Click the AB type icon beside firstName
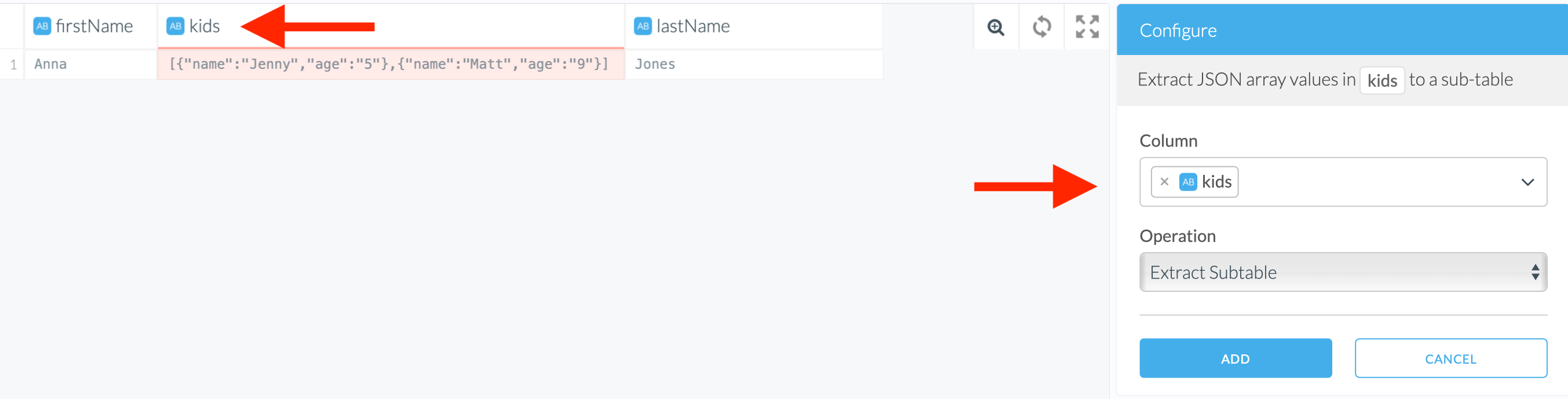 click(x=42, y=26)
